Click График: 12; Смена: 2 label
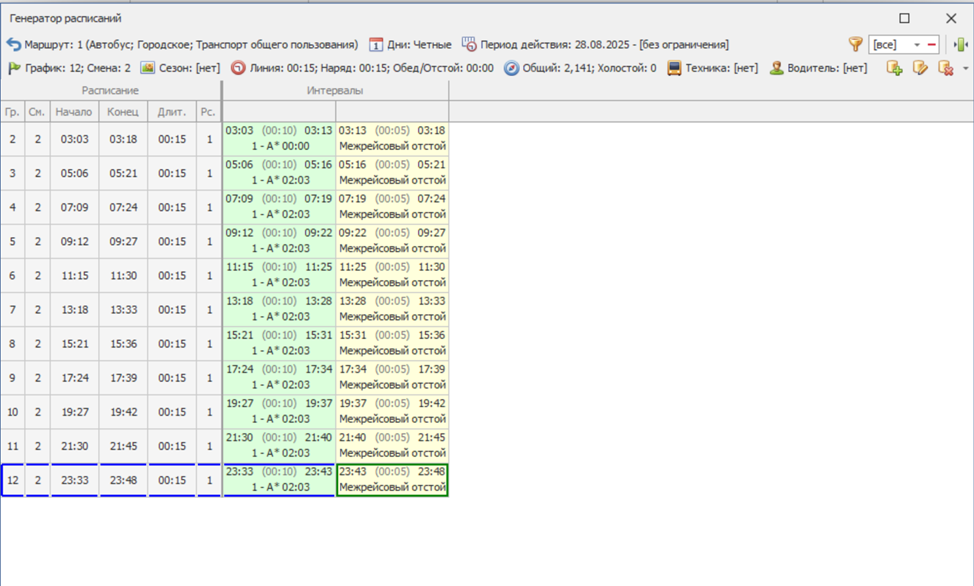Screen dimensions: 974x586 pos(78,68)
